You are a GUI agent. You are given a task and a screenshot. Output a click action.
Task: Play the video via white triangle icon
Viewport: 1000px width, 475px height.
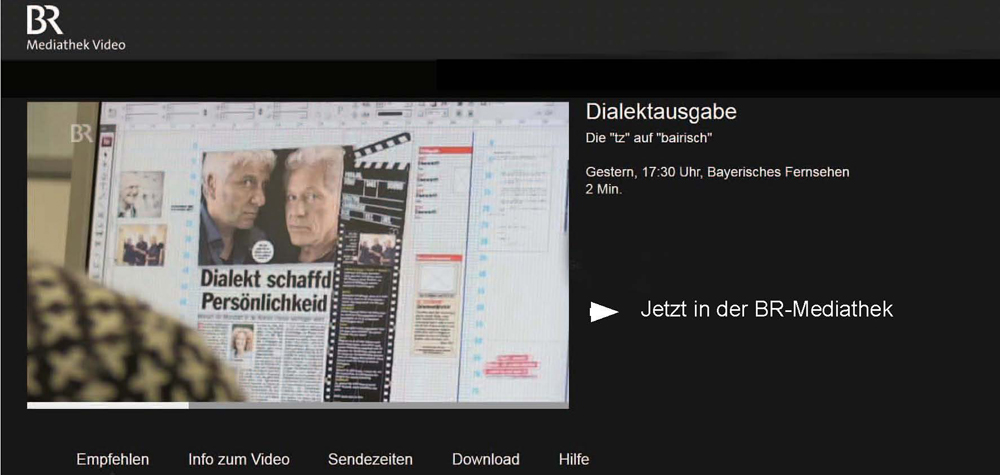[603, 311]
